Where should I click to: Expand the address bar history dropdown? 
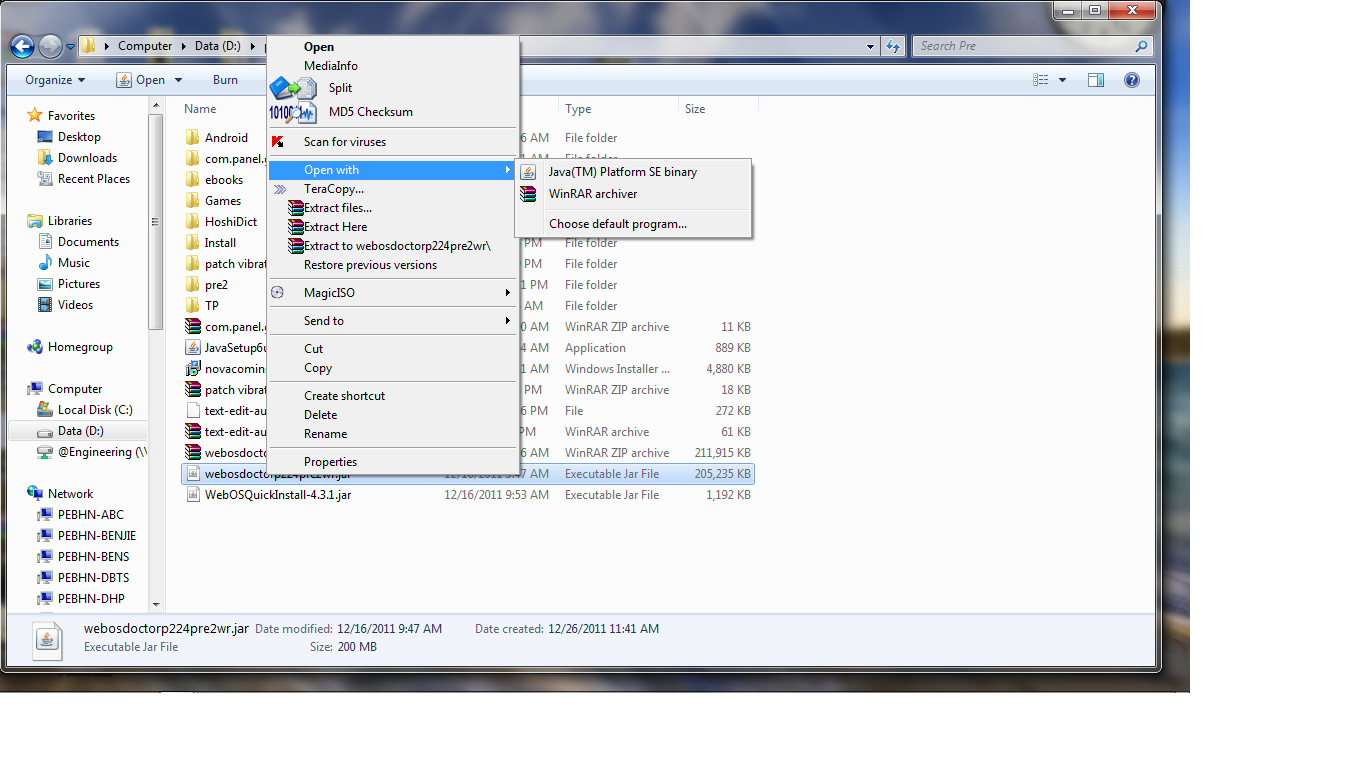[x=871, y=46]
